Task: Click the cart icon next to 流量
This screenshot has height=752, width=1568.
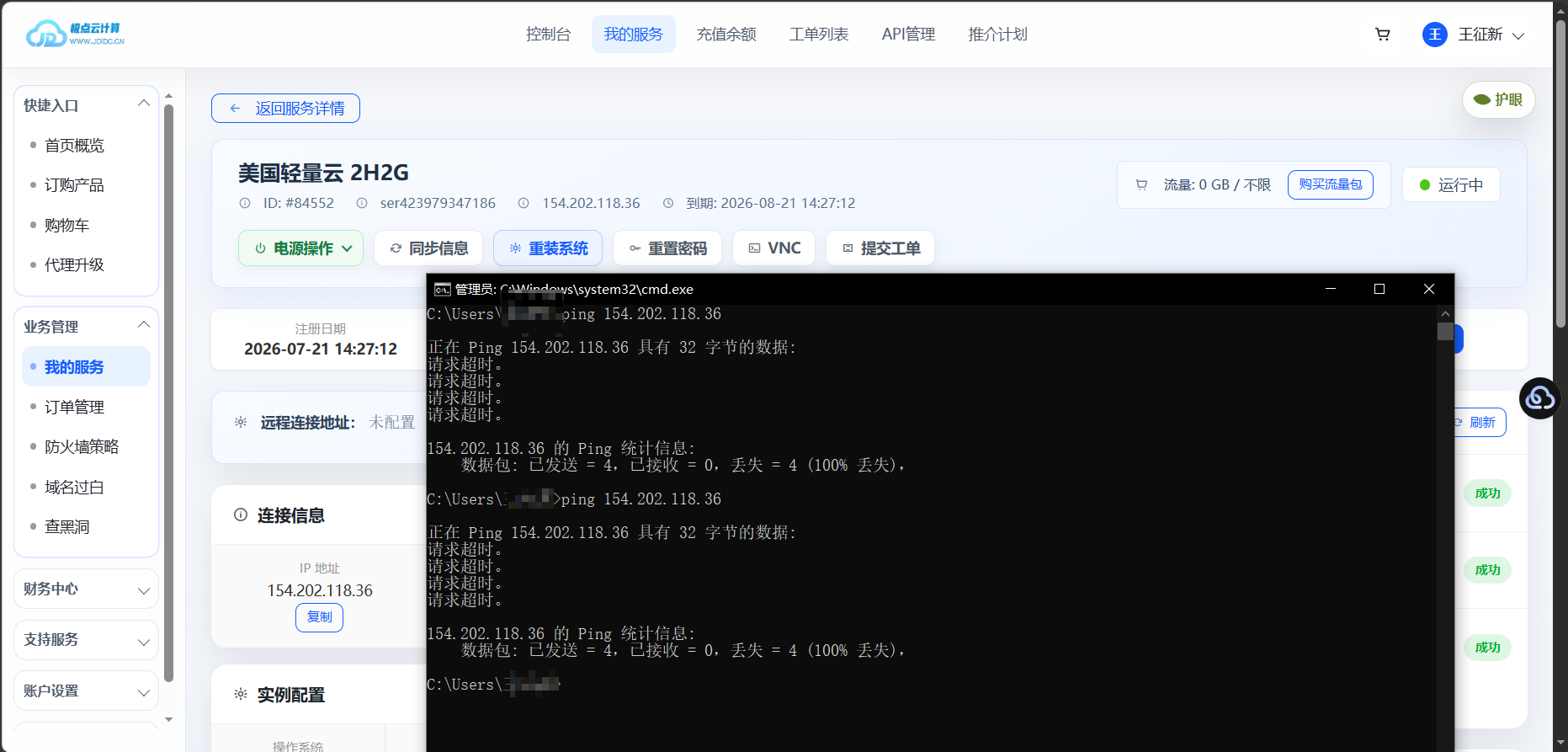Action: coord(1141,184)
